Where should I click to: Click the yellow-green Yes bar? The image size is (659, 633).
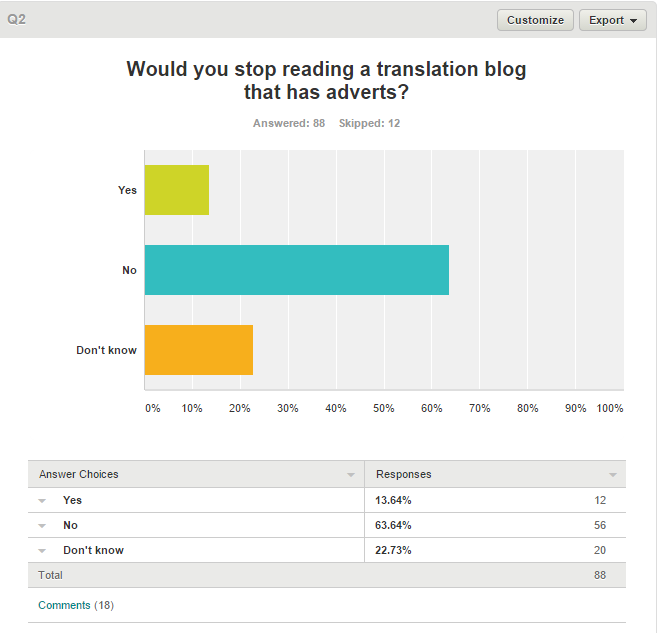(x=177, y=190)
